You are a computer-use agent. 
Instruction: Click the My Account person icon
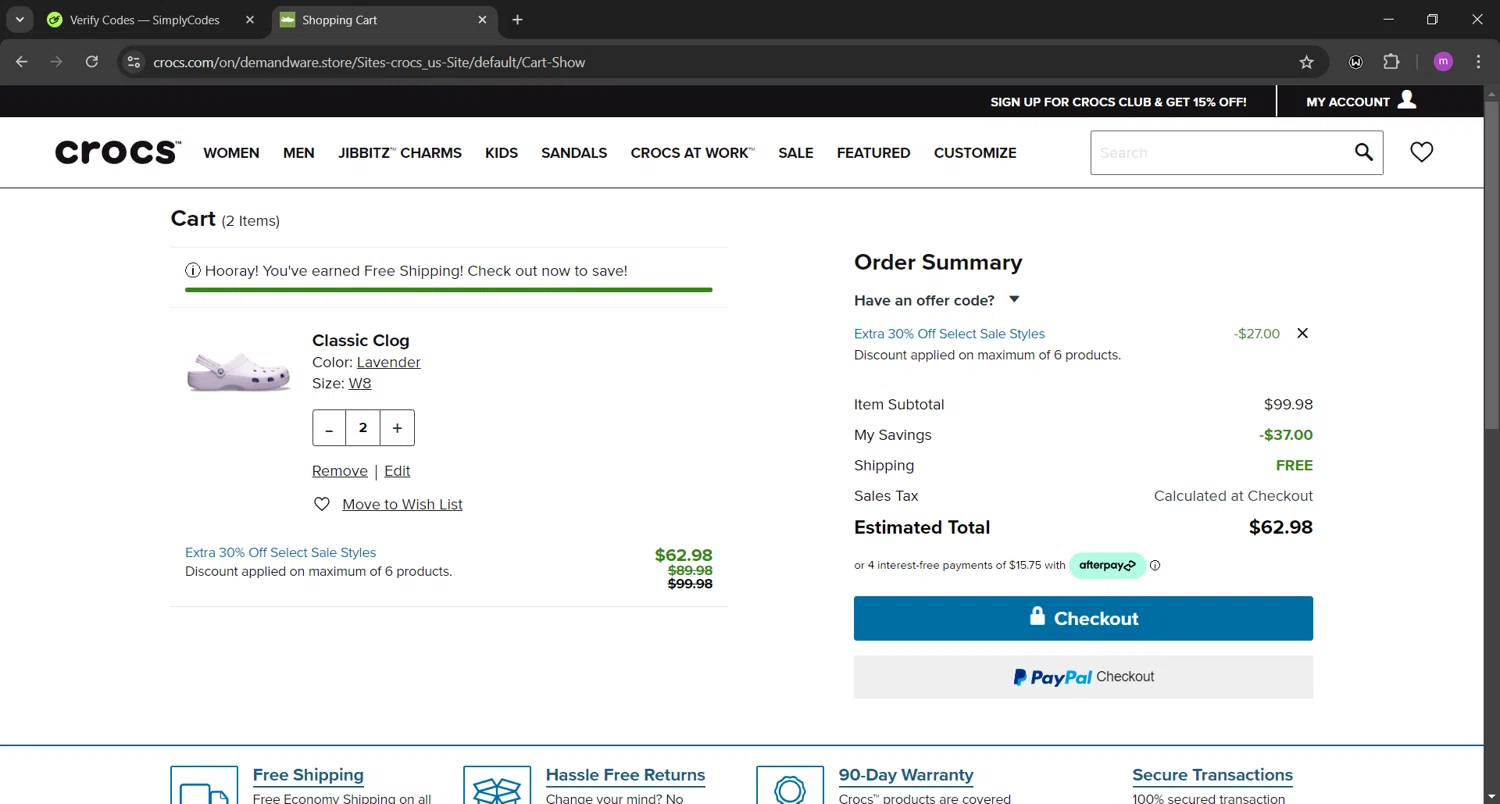point(1407,99)
